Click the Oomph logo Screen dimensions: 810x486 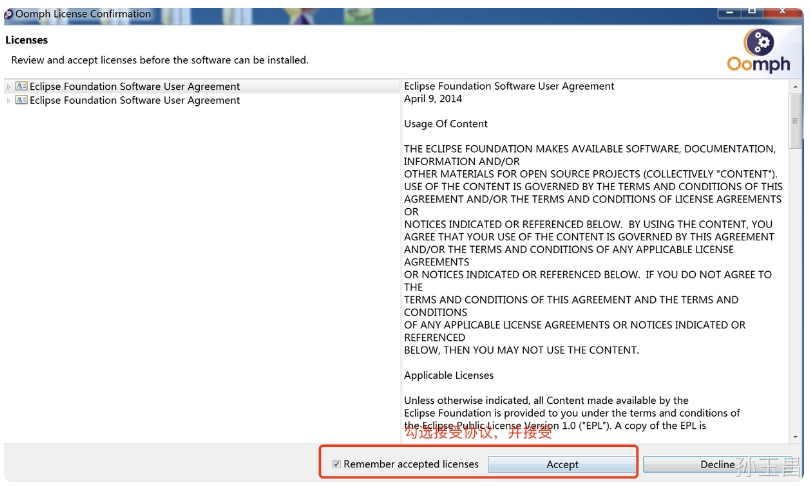tap(758, 51)
